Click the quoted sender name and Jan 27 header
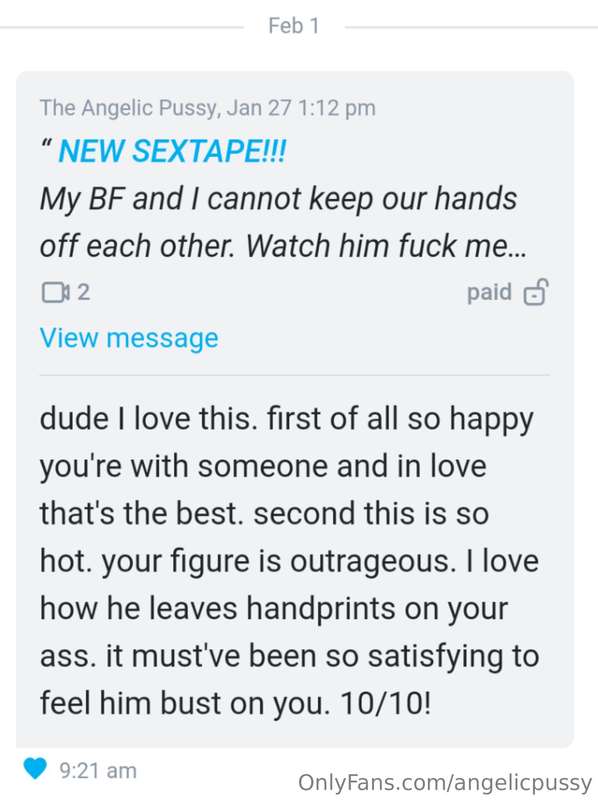598x800 pixels. pos(208,108)
